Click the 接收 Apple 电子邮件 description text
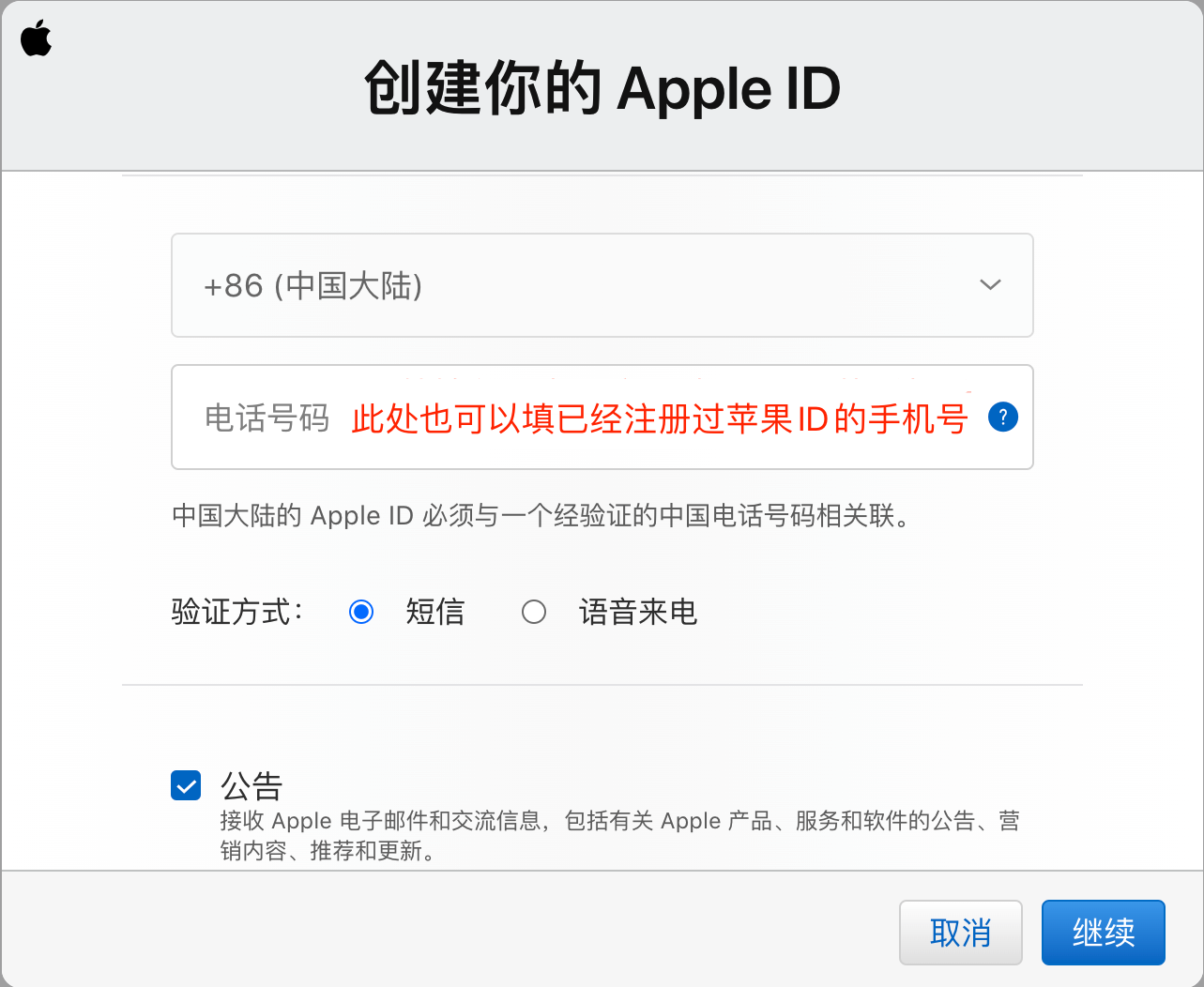The height and width of the screenshot is (987, 1204). pos(619,835)
